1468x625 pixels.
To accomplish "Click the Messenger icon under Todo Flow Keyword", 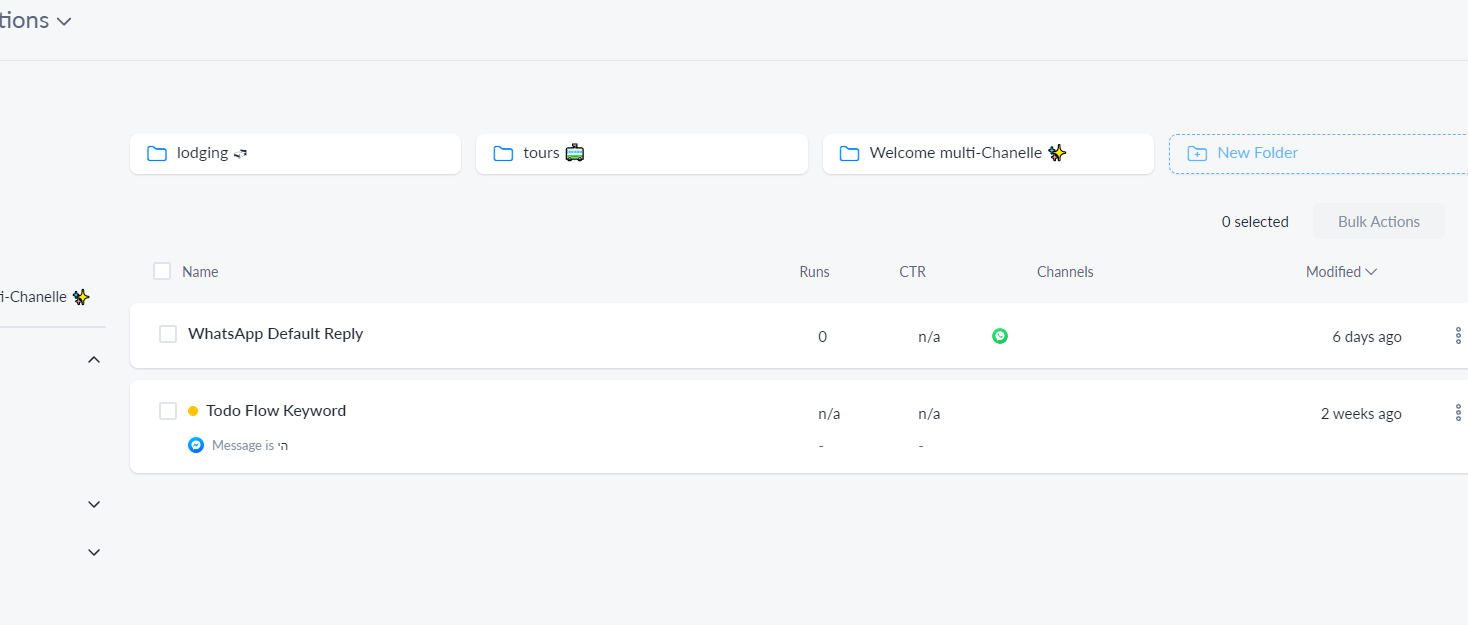I will pos(196,445).
